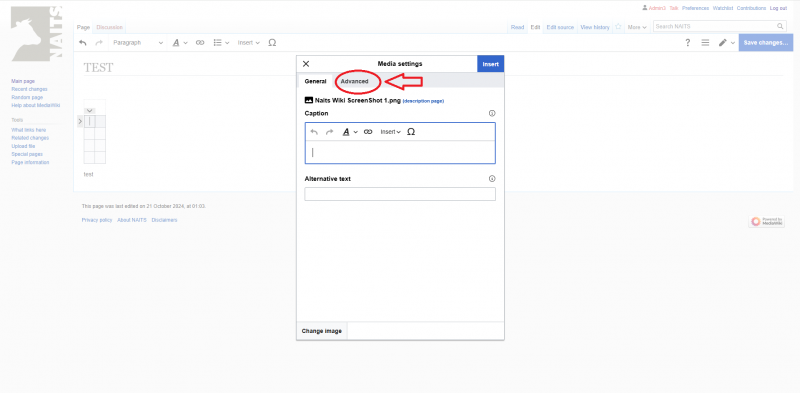Screen dimensions: 800x393
Task: Go to Main page in sidebar
Action: 23,81
